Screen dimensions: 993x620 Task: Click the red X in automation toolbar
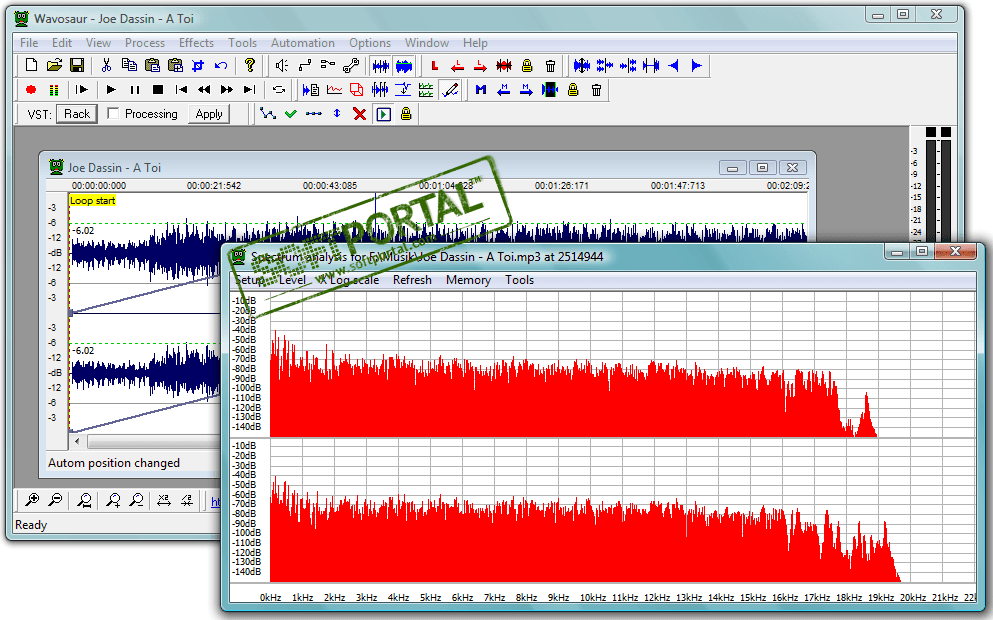click(359, 114)
